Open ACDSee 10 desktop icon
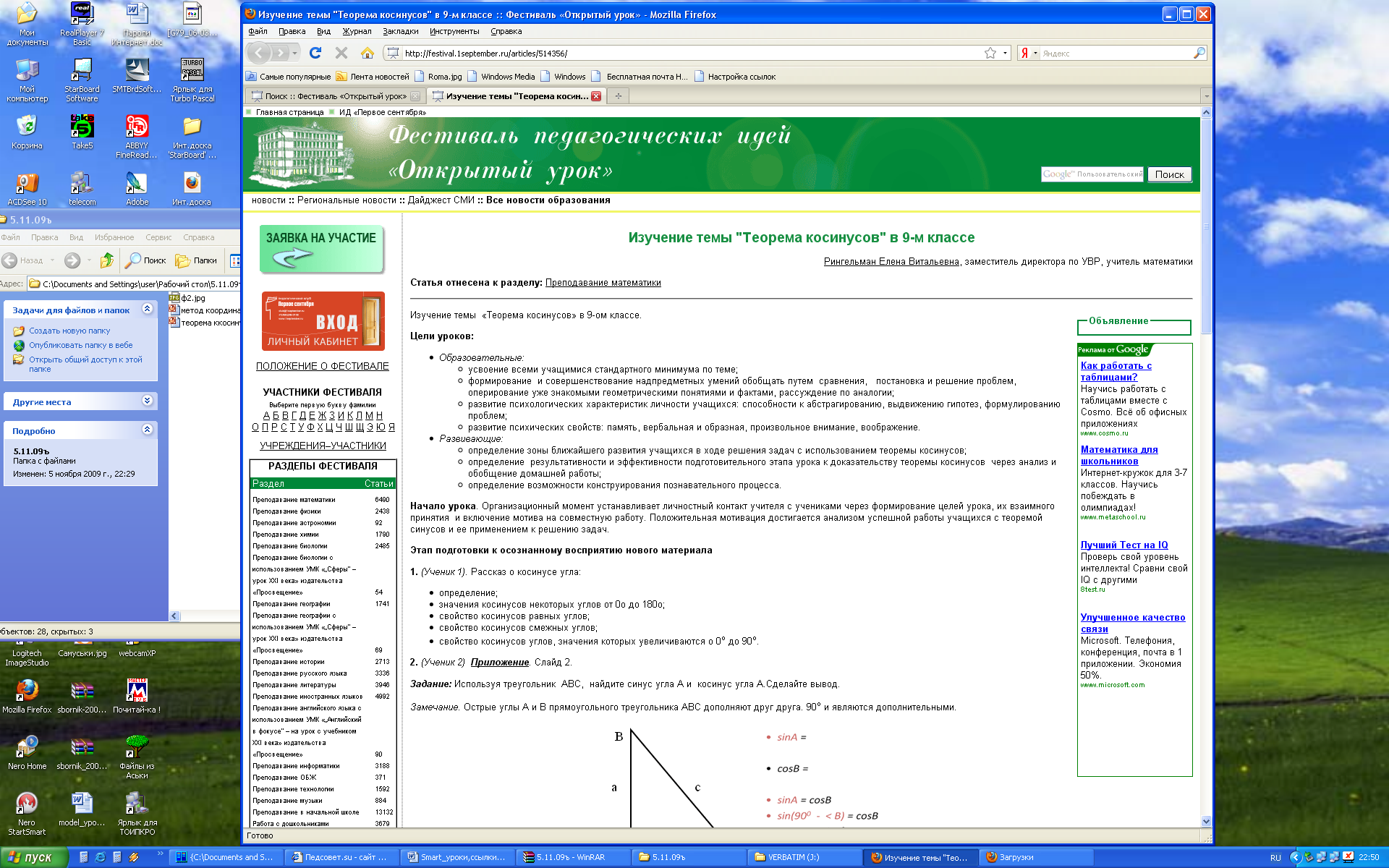The height and width of the screenshot is (868, 1389). pos(27,189)
